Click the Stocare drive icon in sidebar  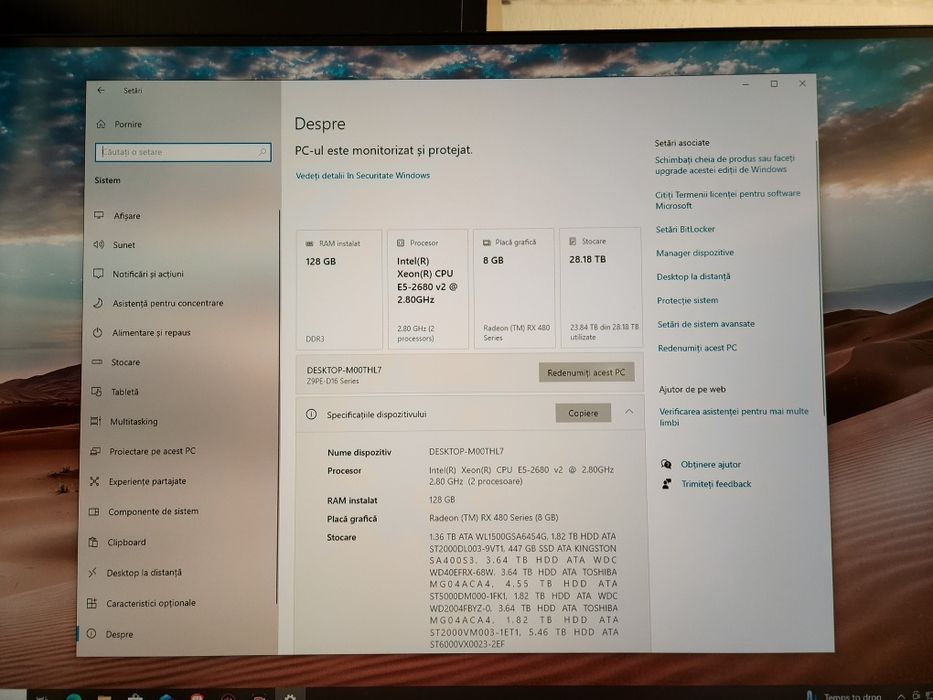(x=97, y=362)
